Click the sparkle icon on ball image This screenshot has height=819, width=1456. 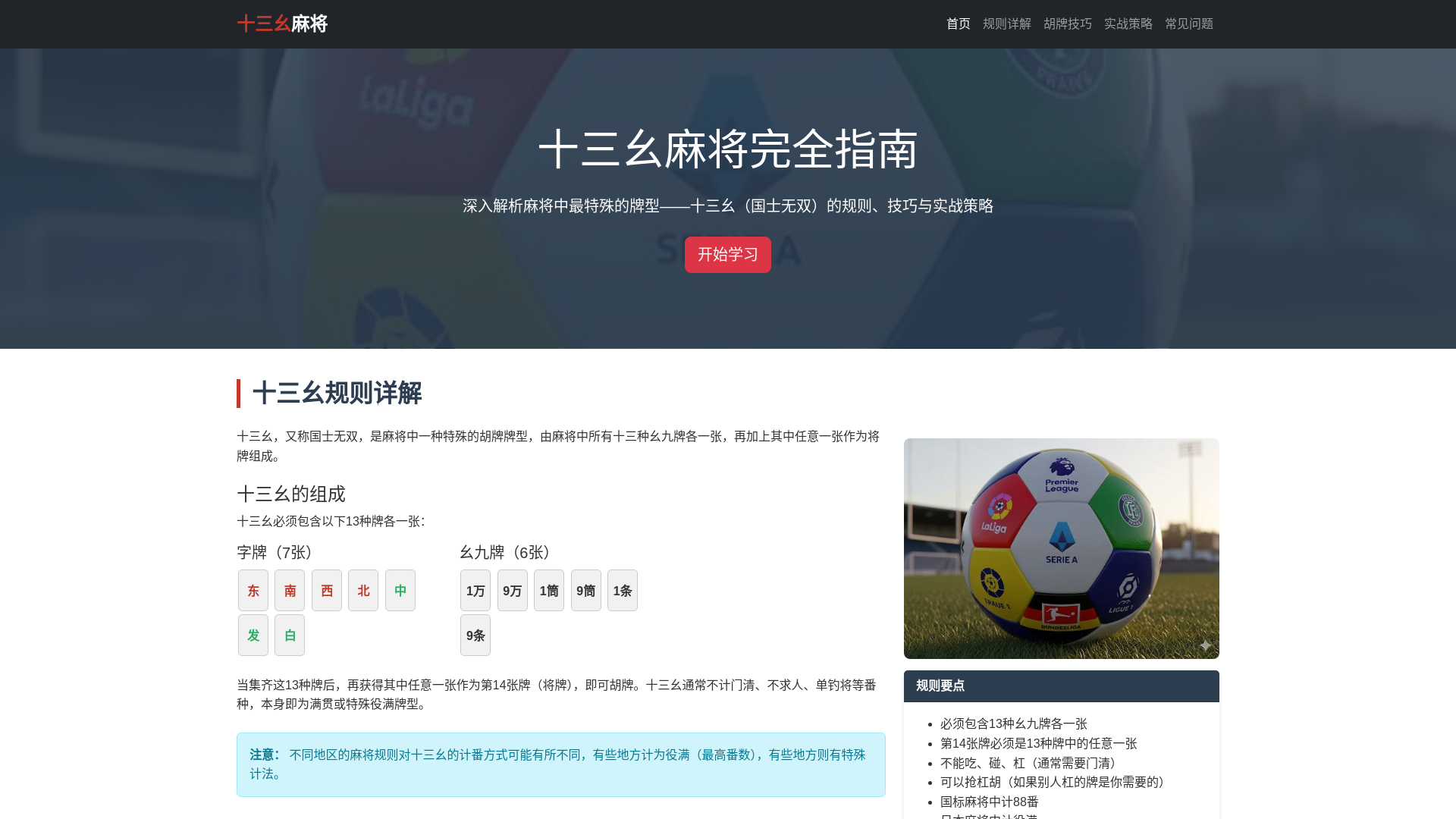coord(1205,645)
